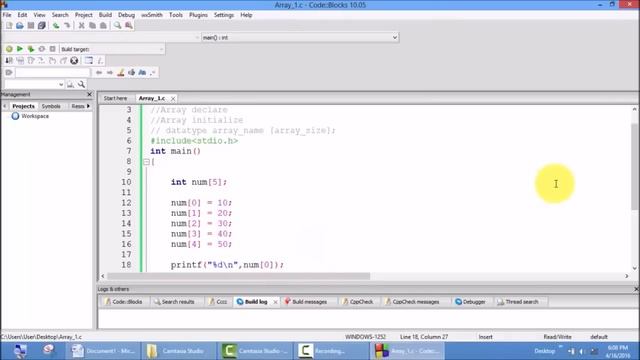Stop debugger with black X icon
Image resolution: width=640 pixels, height=360 pixels.
[74, 61]
